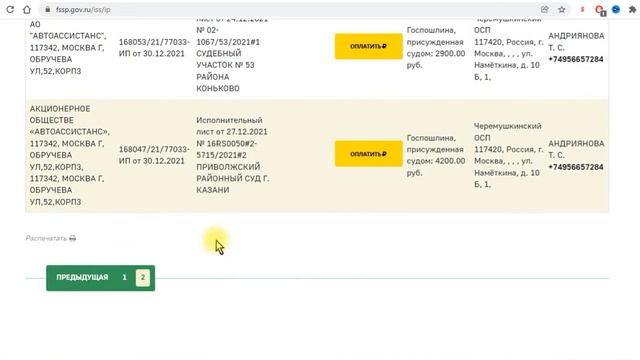Screen dimensions: 640x360
Task: Click the Распечатать print link
Action: pyautogui.click(x=46, y=238)
